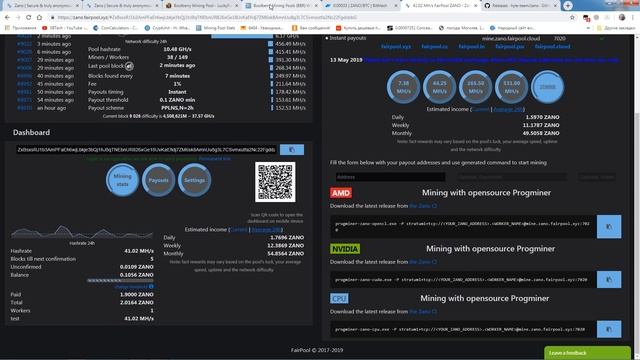Go to browser home page icon
The height and width of the screenshot is (360, 640).
coord(39,18)
